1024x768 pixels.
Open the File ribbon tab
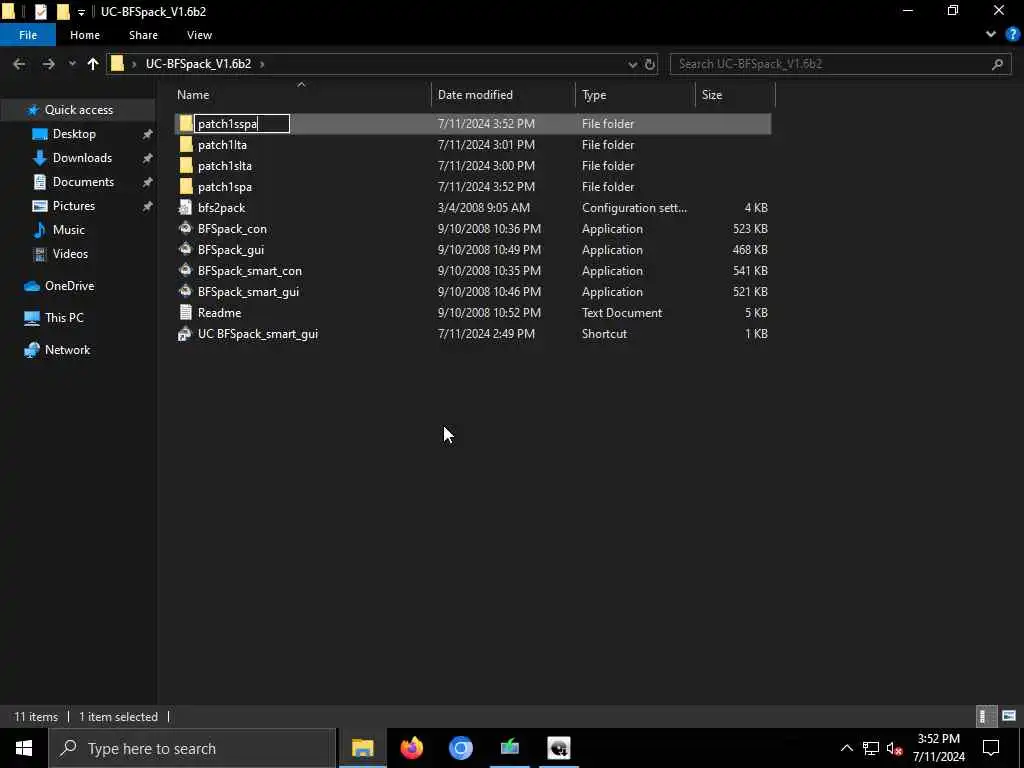pos(28,35)
